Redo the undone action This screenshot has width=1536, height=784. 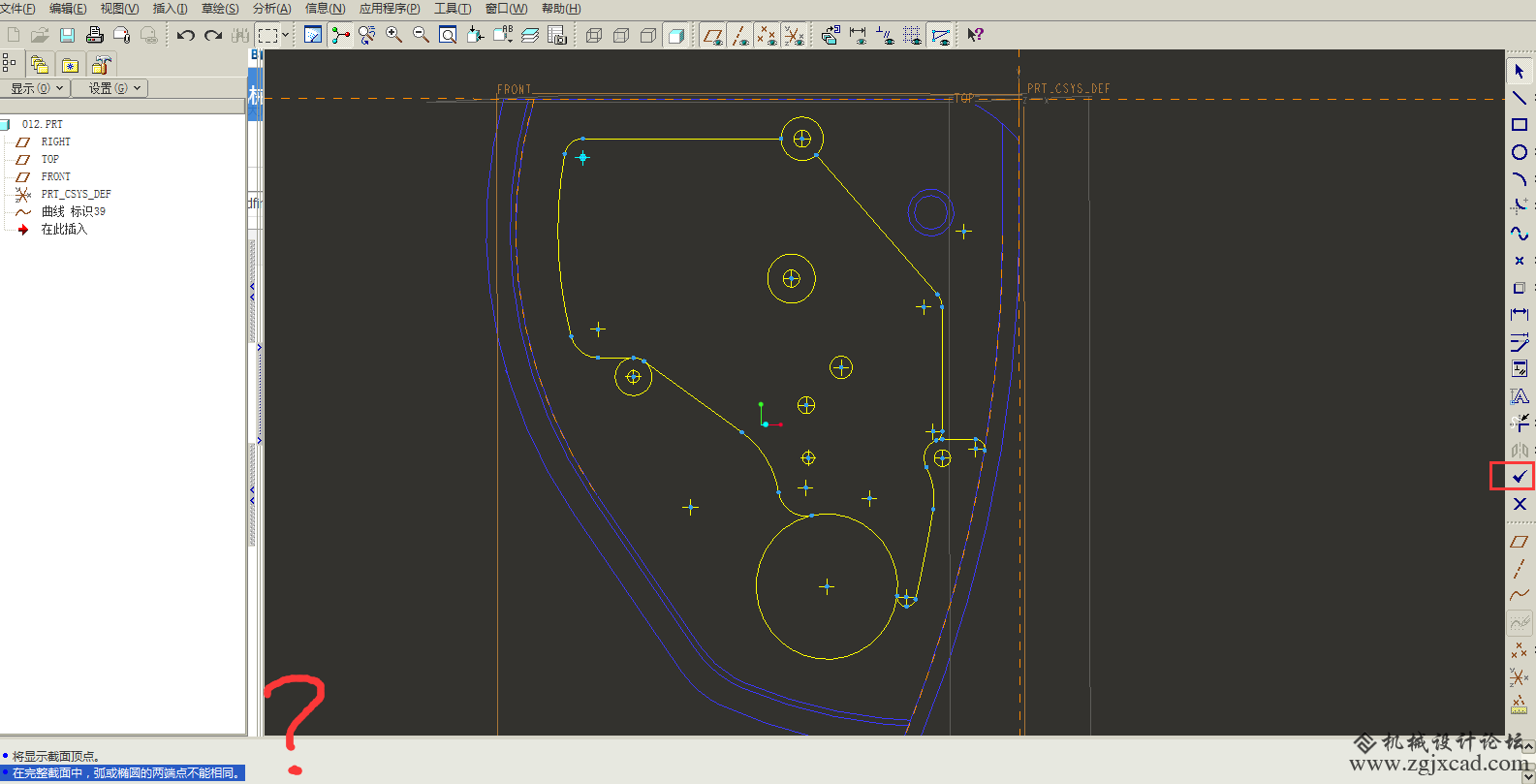tap(213, 35)
